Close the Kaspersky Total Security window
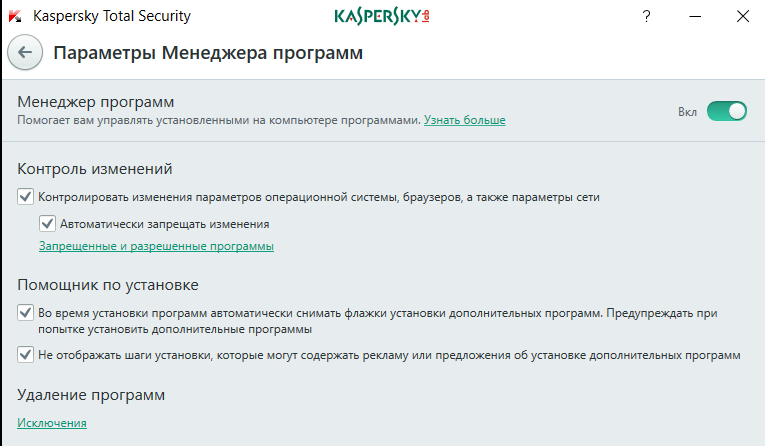Screen dimensions: 765x446 click(743, 16)
